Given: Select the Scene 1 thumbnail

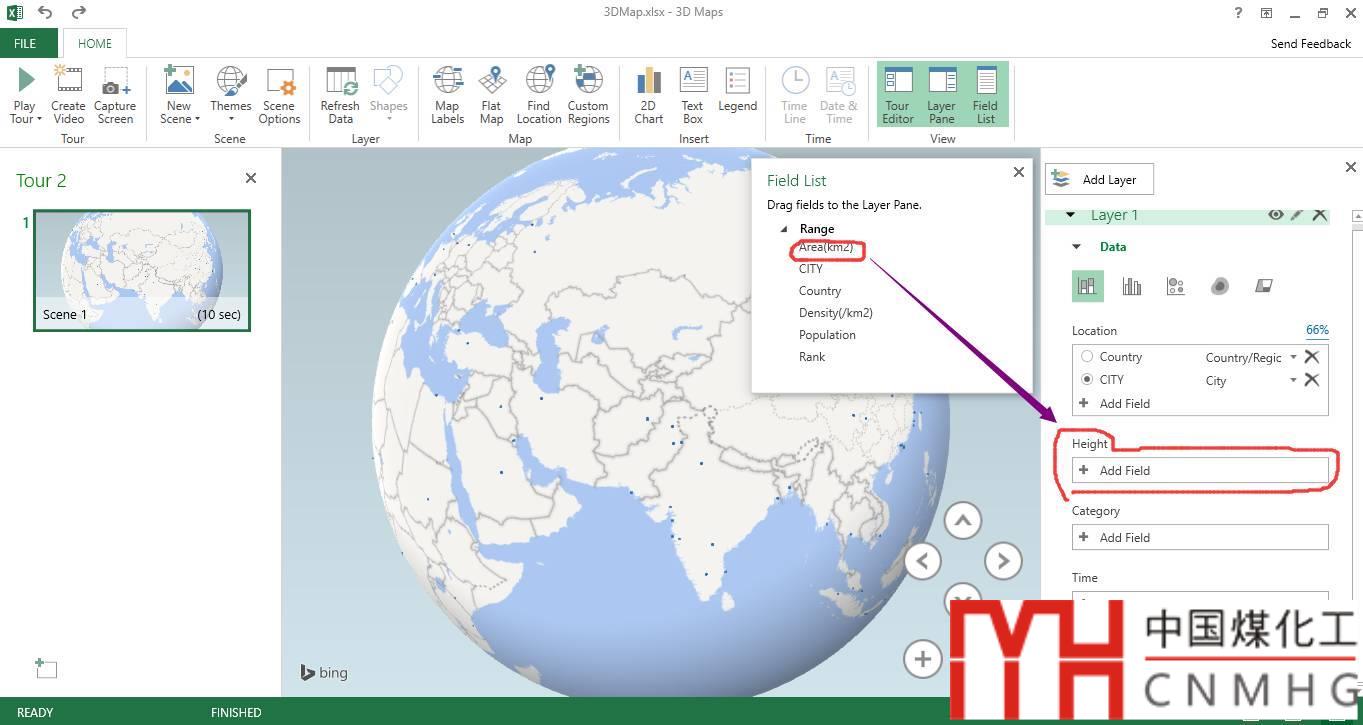Looking at the screenshot, I should click(142, 270).
